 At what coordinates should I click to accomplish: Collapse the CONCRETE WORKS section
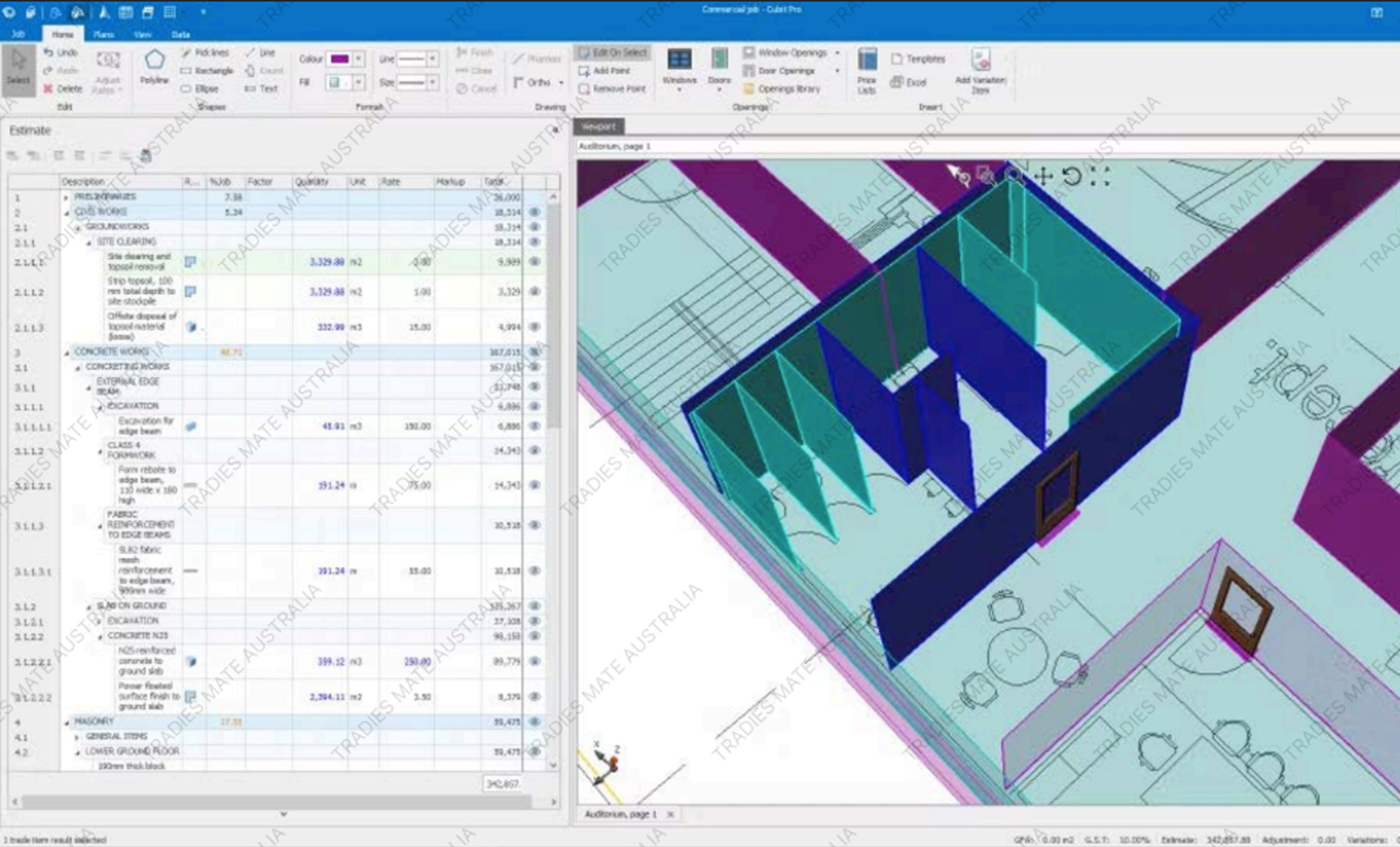pyautogui.click(x=67, y=353)
